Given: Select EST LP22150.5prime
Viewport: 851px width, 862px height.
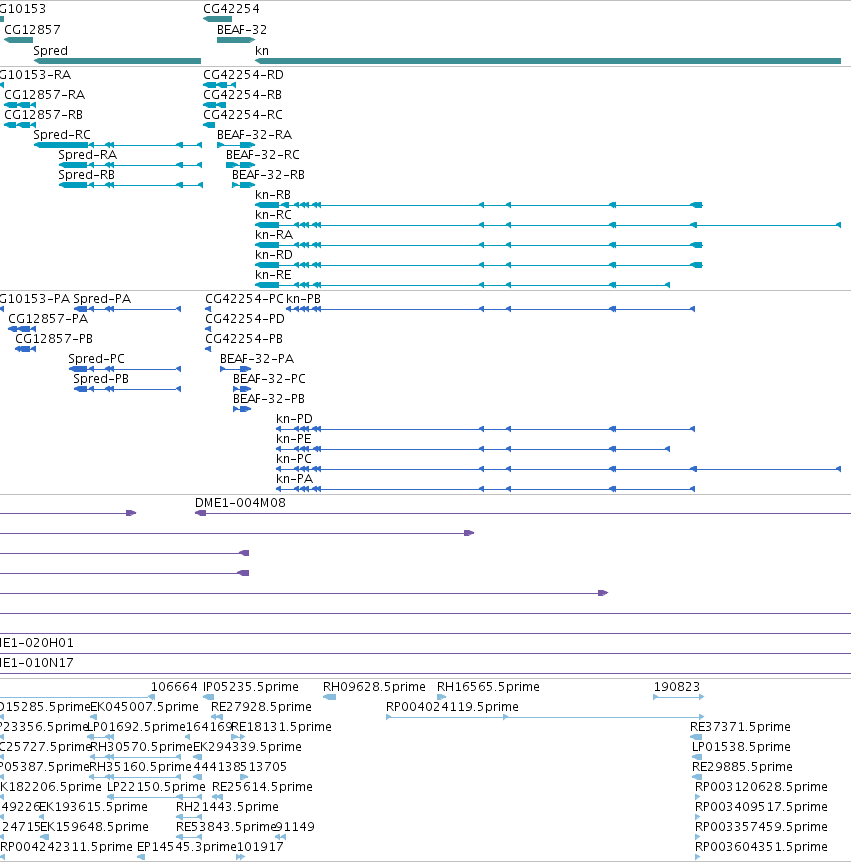Looking at the screenshot, I should (154, 797).
